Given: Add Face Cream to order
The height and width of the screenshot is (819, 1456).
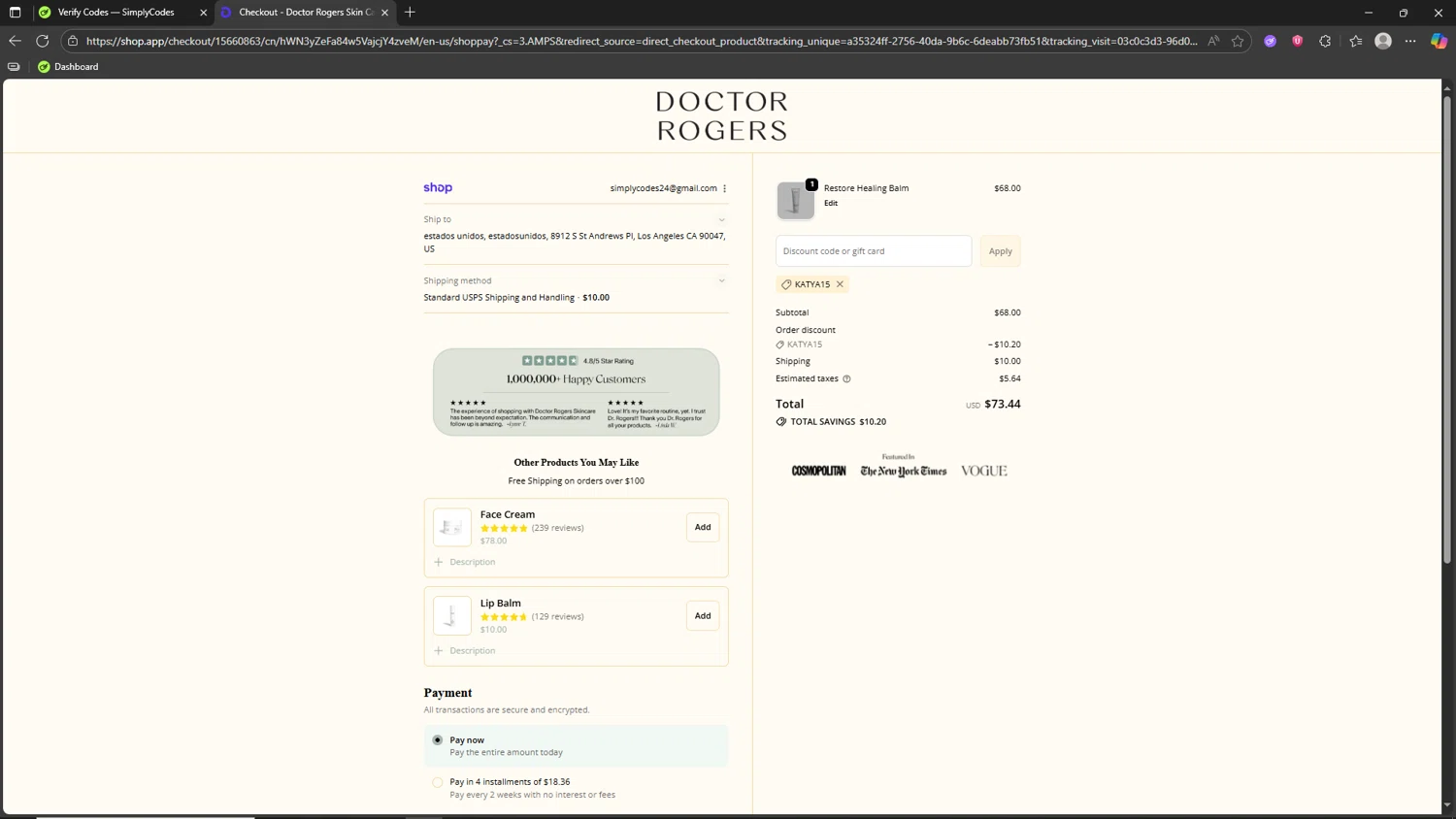Looking at the screenshot, I should 703,527.
